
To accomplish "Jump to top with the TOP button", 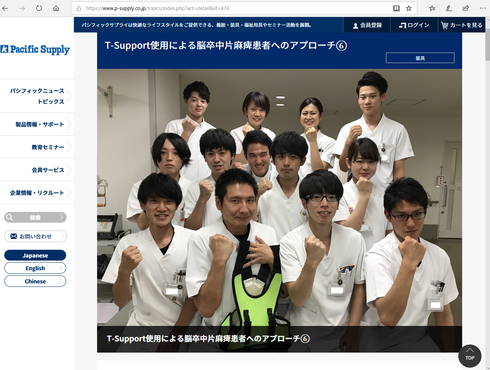I will coord(470,356).
